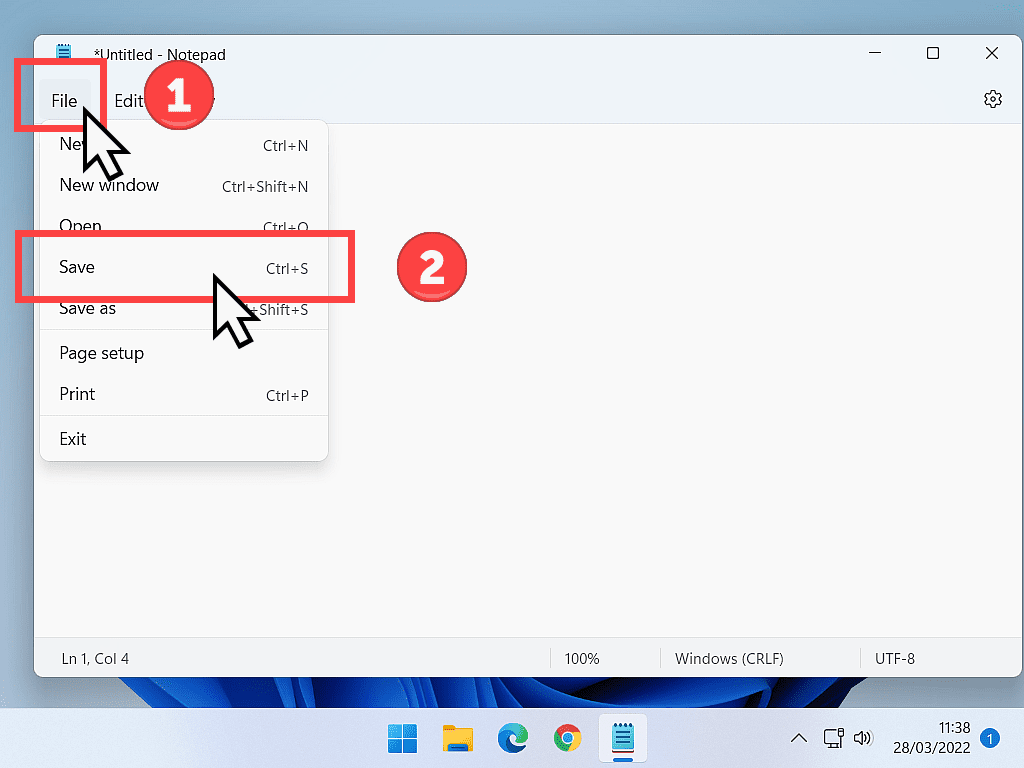Screen dimensions: 1024x768
Task: Open the notification badge in the taskbar
Action: (x=990, y=739)
